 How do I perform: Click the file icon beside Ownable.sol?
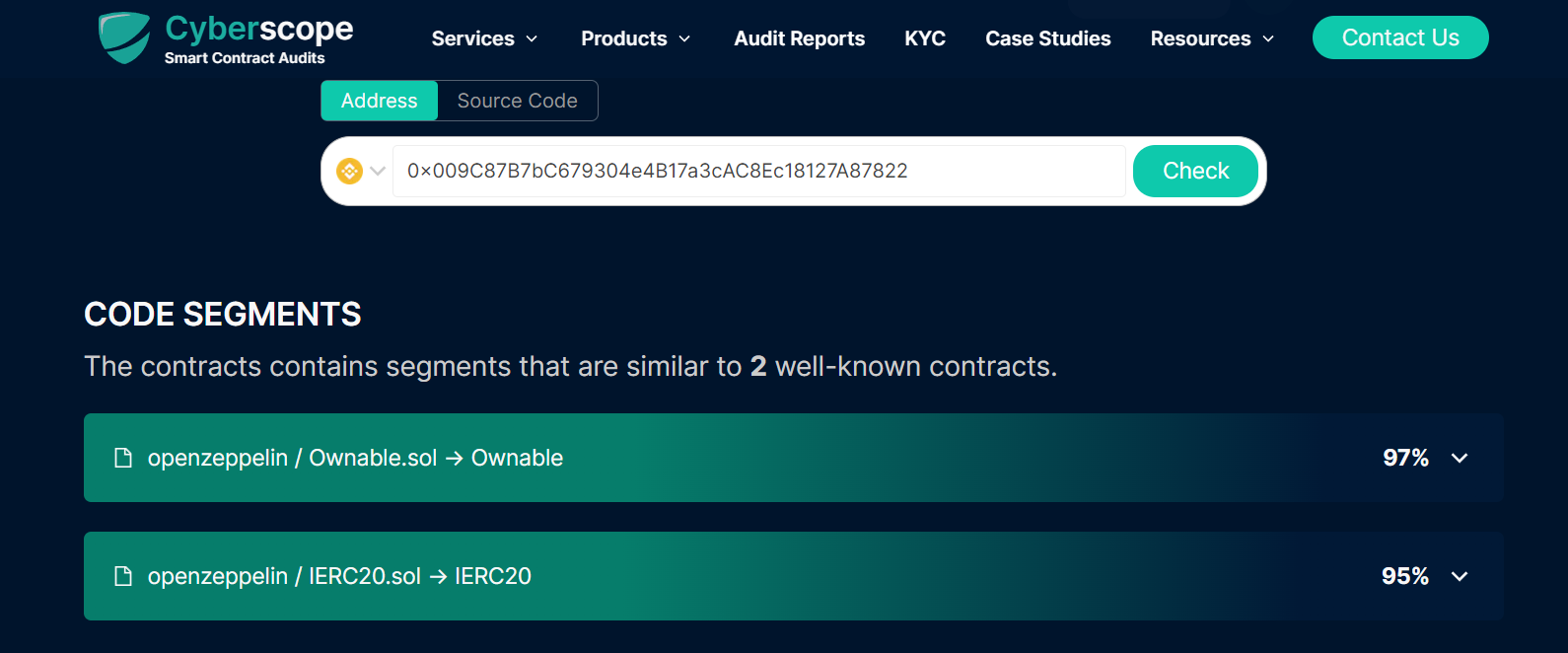[123, 458]
